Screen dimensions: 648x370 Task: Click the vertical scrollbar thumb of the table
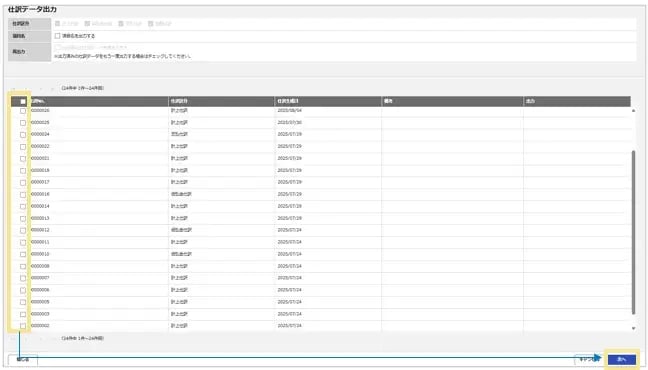tap(634, 233)
